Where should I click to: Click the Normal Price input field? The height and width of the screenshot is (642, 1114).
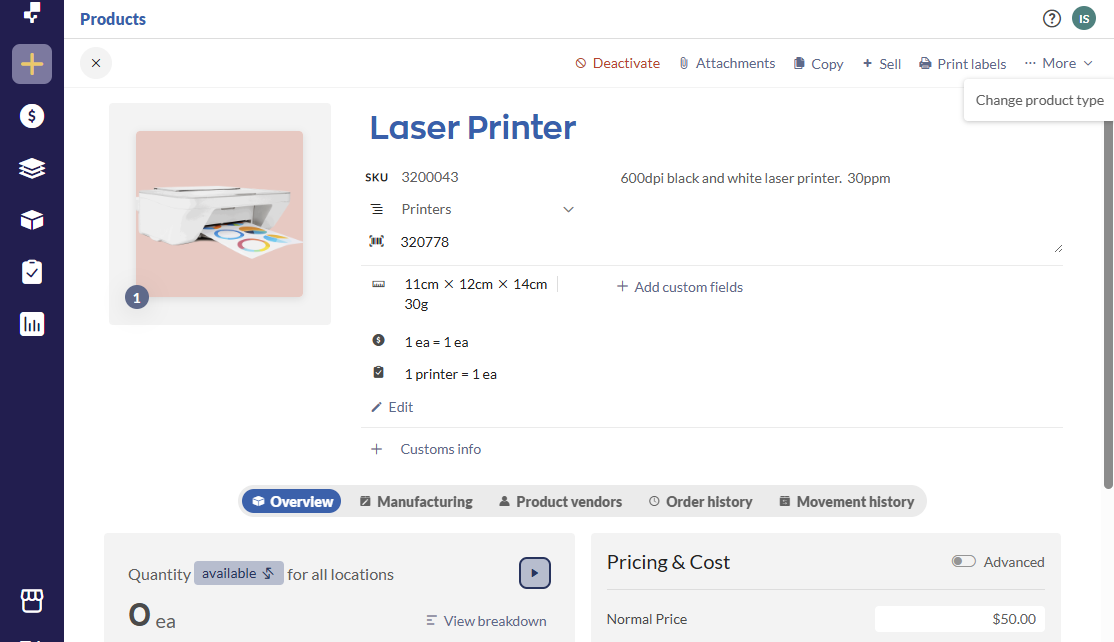click(x=959, y=619)
